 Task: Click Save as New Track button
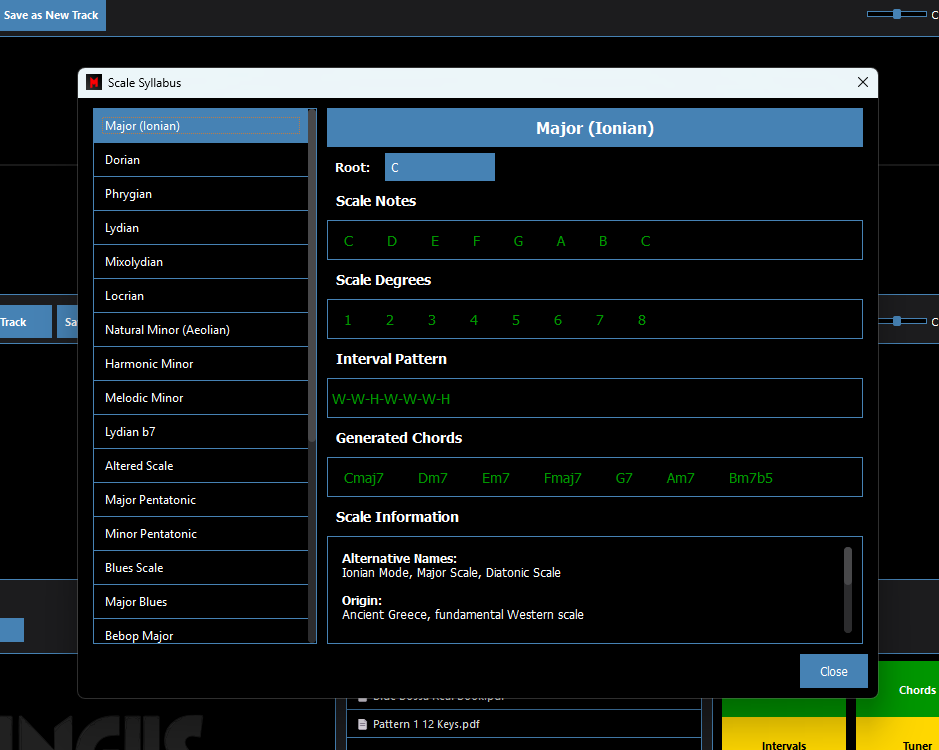click(x=51, y=16)
